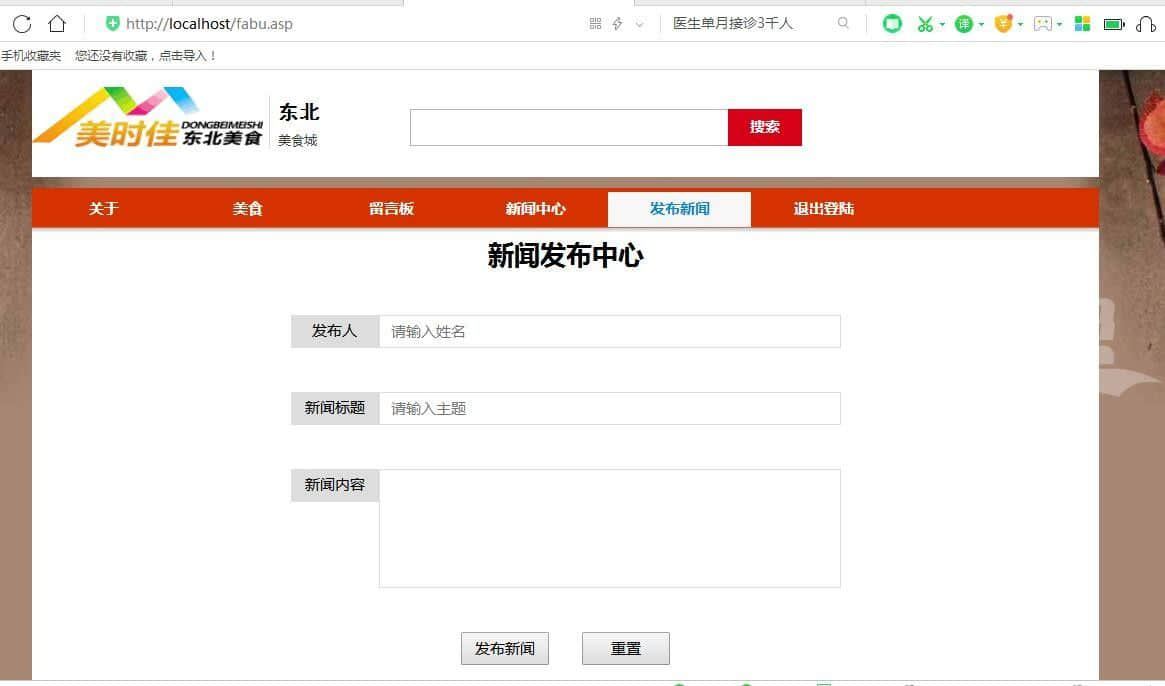1165x686 pixels.
Task: Open the 新闻中心 navigation tab
Action: pyautogui.click(x=535, y=209)
